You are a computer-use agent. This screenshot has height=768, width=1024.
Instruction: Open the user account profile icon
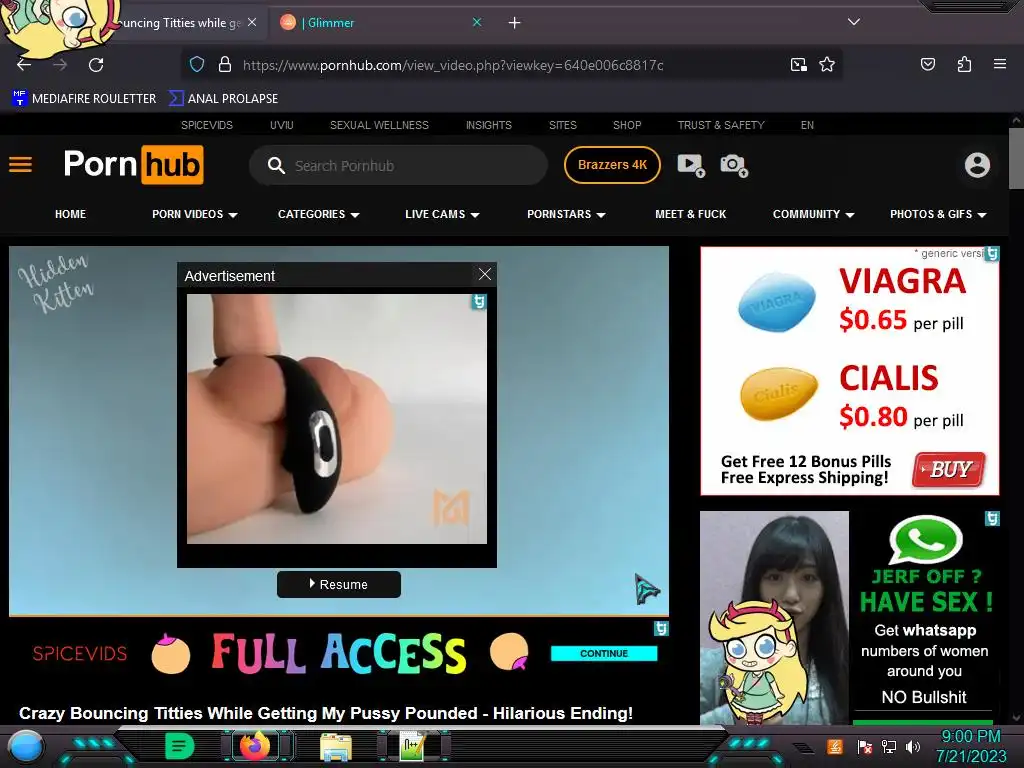coord(977,165)
